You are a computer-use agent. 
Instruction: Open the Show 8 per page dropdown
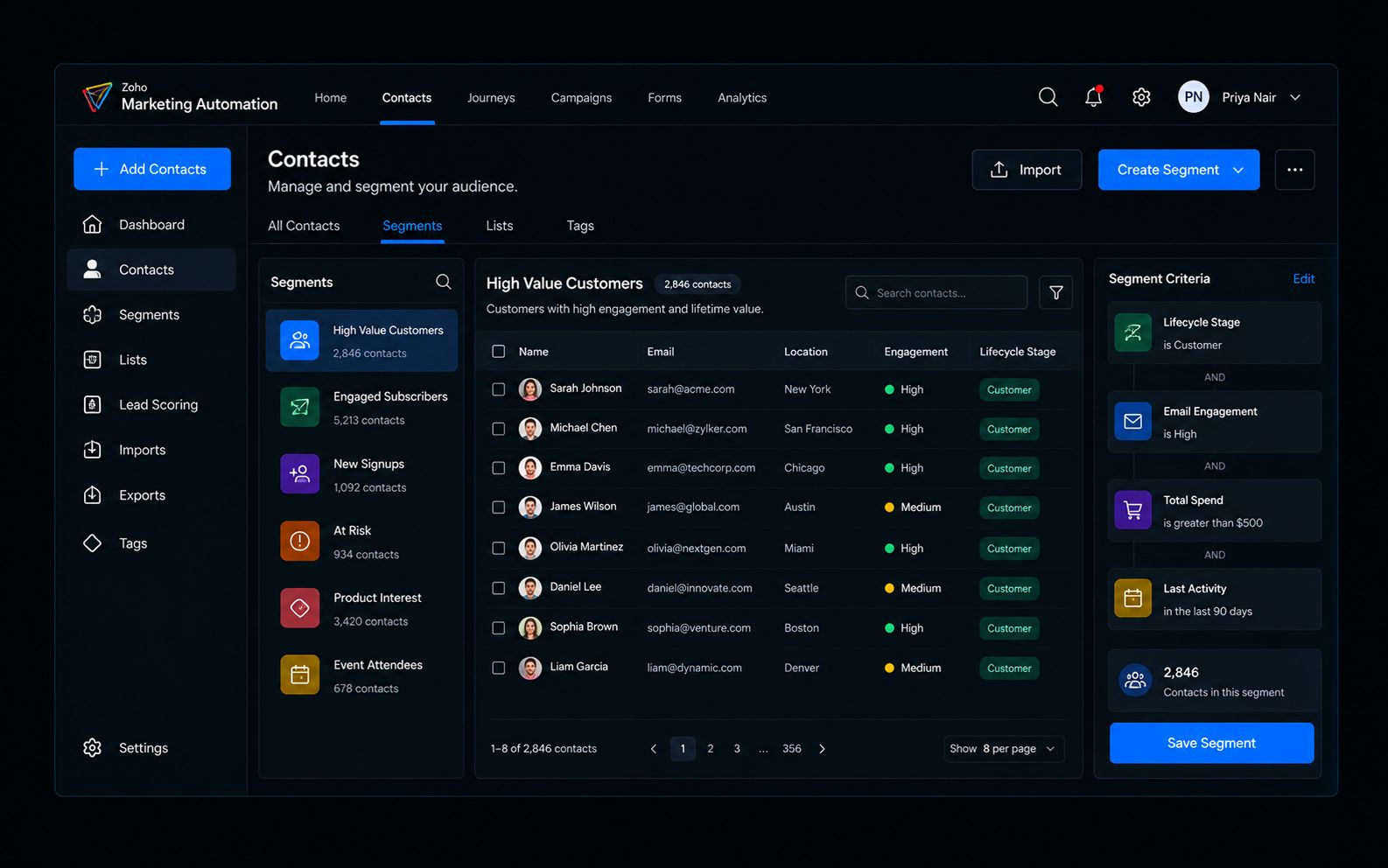pos(1004,749)
